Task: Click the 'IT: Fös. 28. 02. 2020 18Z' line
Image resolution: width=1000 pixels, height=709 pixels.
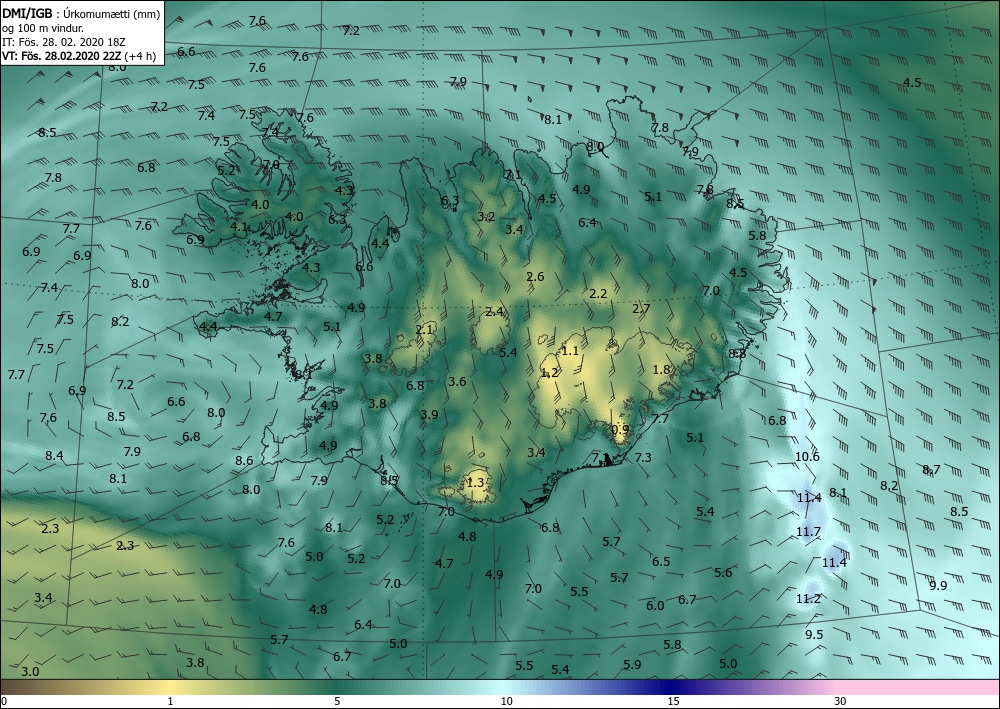Action: [x=64, y=42]
